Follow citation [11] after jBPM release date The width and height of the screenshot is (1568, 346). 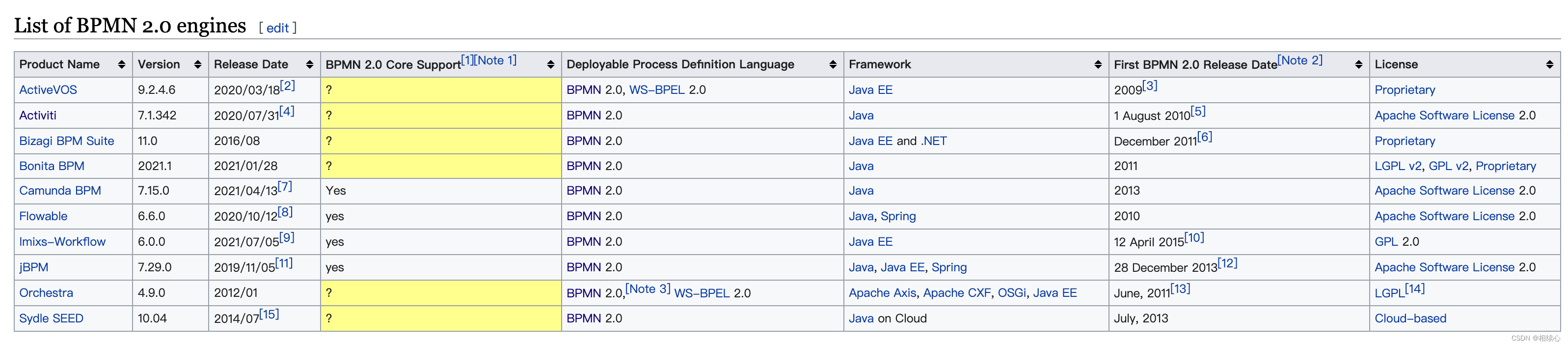284,263
